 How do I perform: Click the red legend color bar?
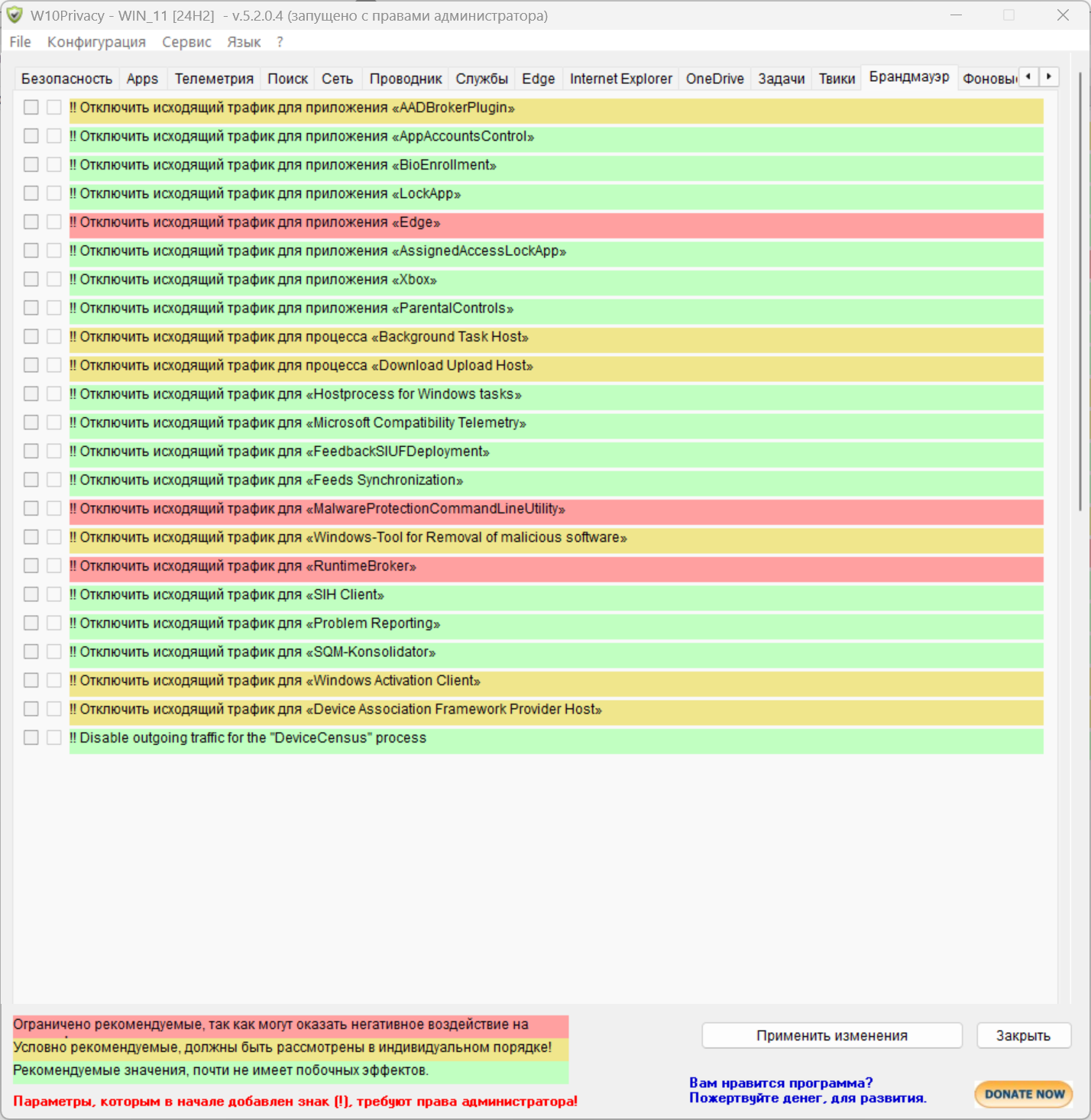point(290,1025)
